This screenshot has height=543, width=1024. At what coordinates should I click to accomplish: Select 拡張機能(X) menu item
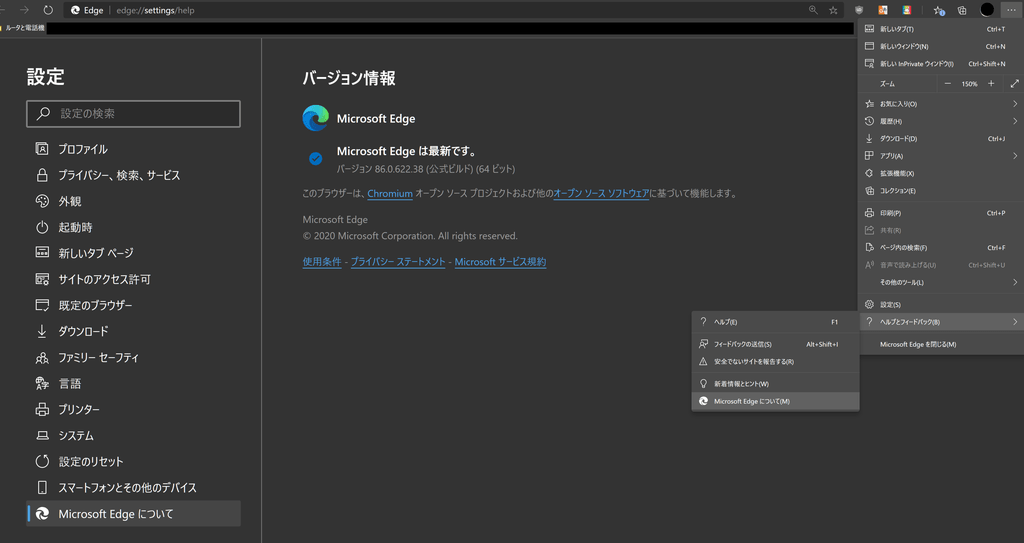940,173
